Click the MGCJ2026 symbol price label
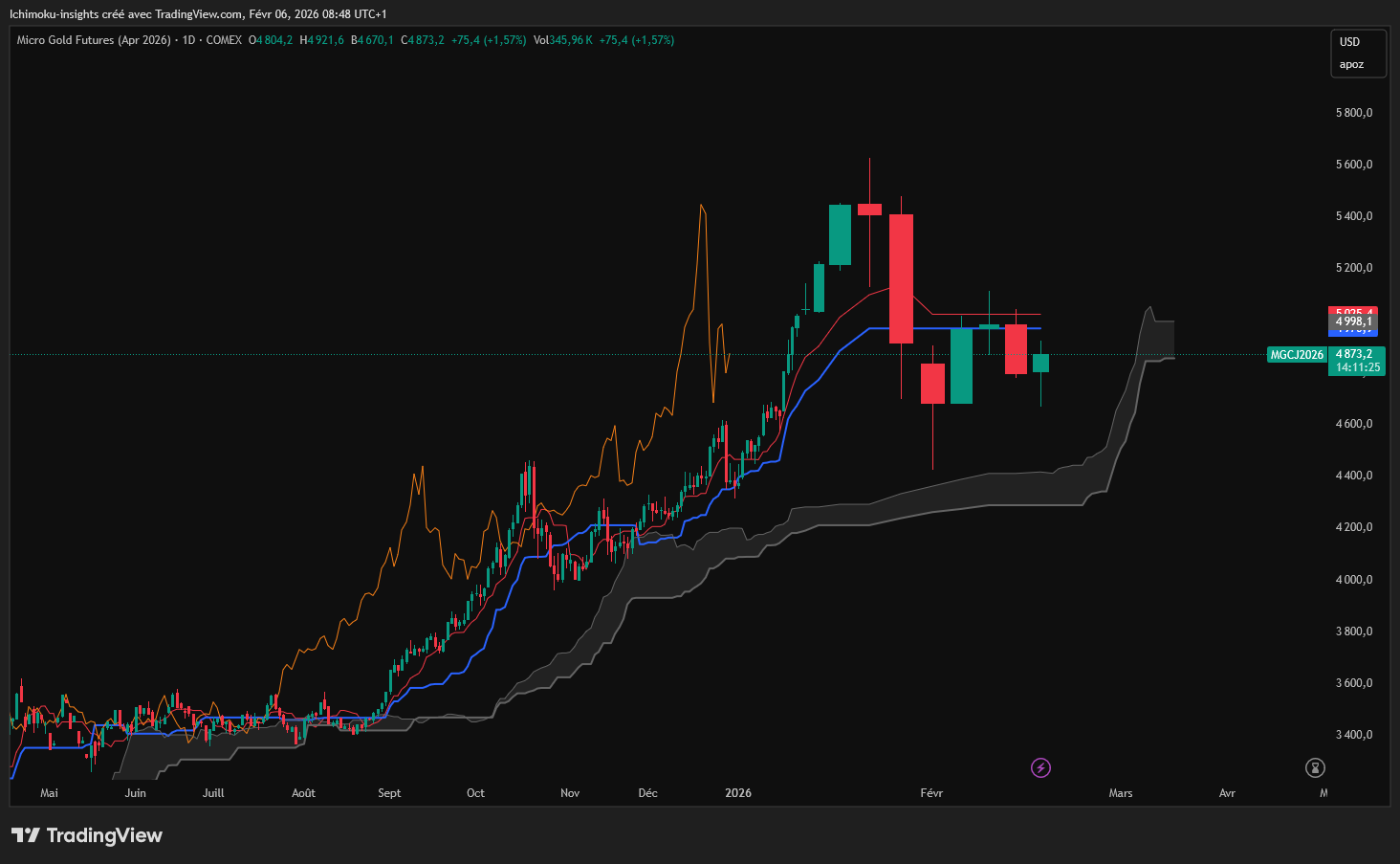 click(x=1297, y=355)
